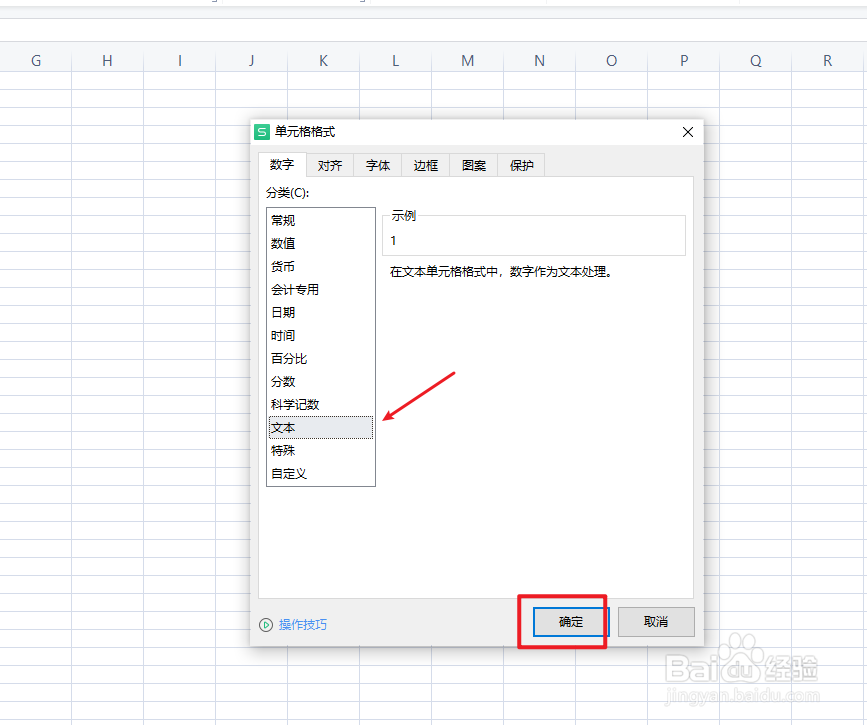Confirm with the 确定 button
Viewport: 867px width, 725px height.
[571, 622]
